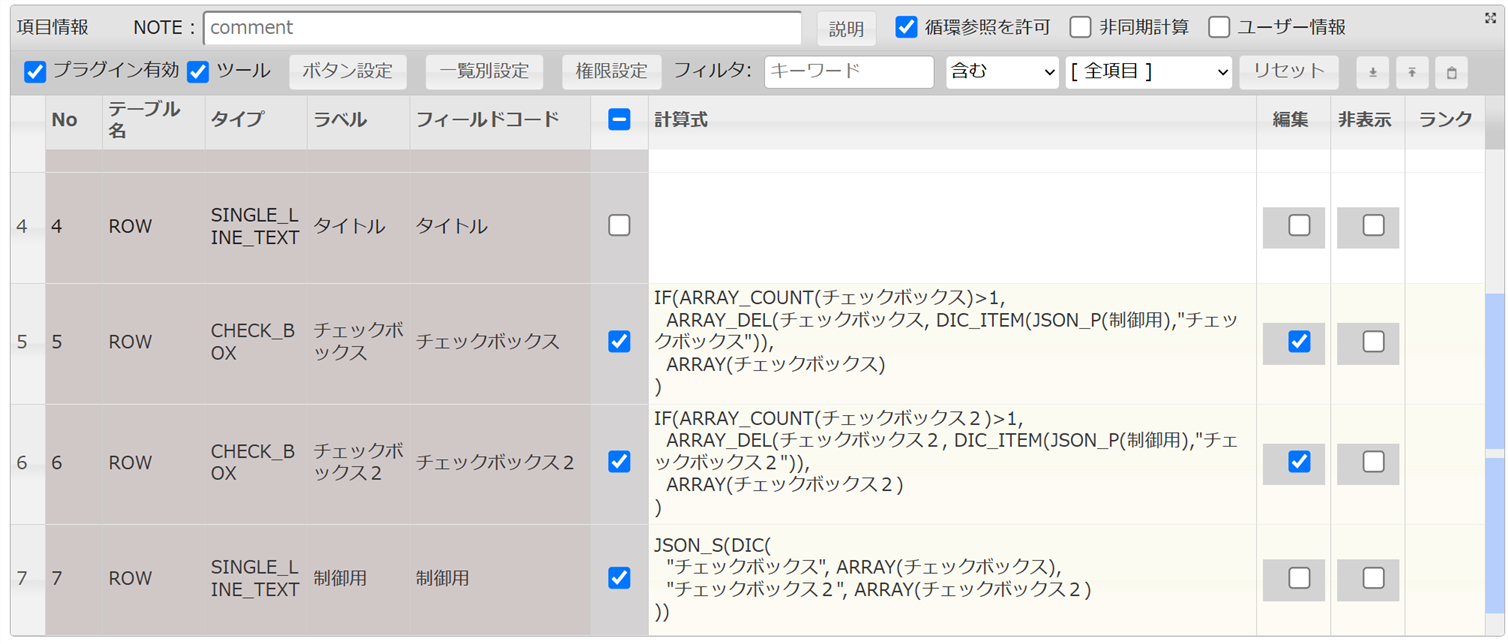Click into the NOTE comment field
Viewport: 1508px width, 644px height.
coord(502,28)
